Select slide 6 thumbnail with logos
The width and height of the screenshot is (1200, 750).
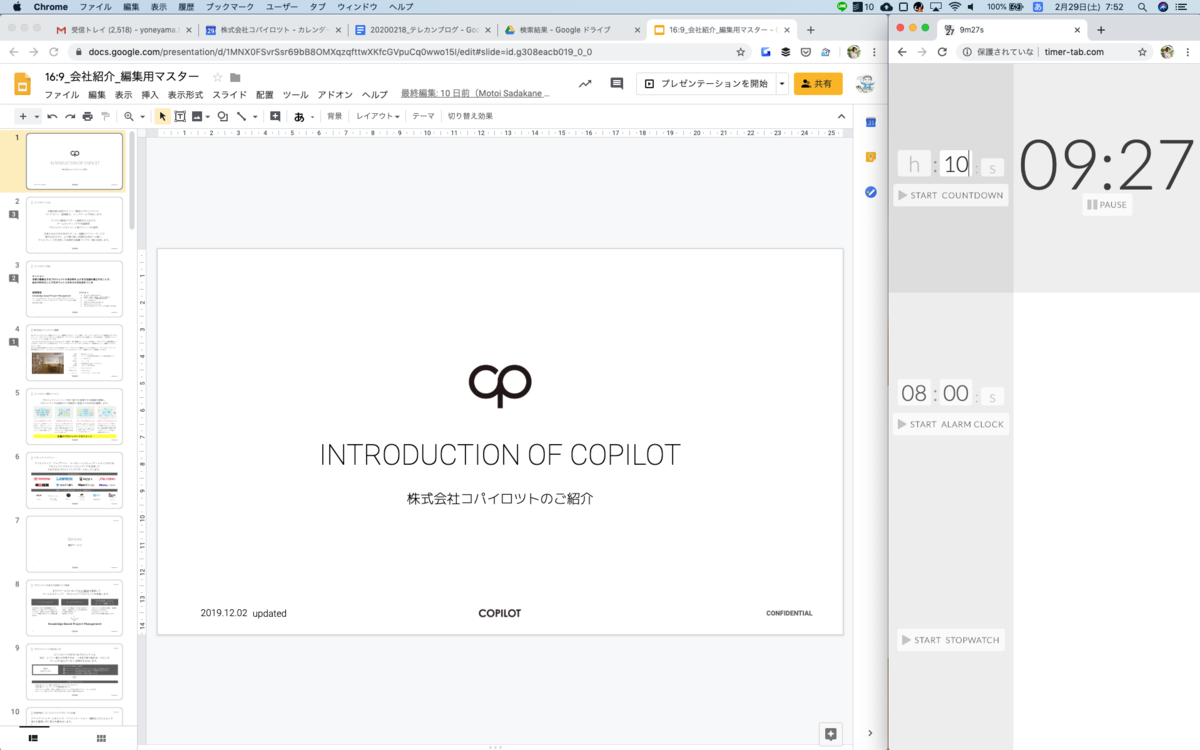pyautogui.click(x=74, y=480)
